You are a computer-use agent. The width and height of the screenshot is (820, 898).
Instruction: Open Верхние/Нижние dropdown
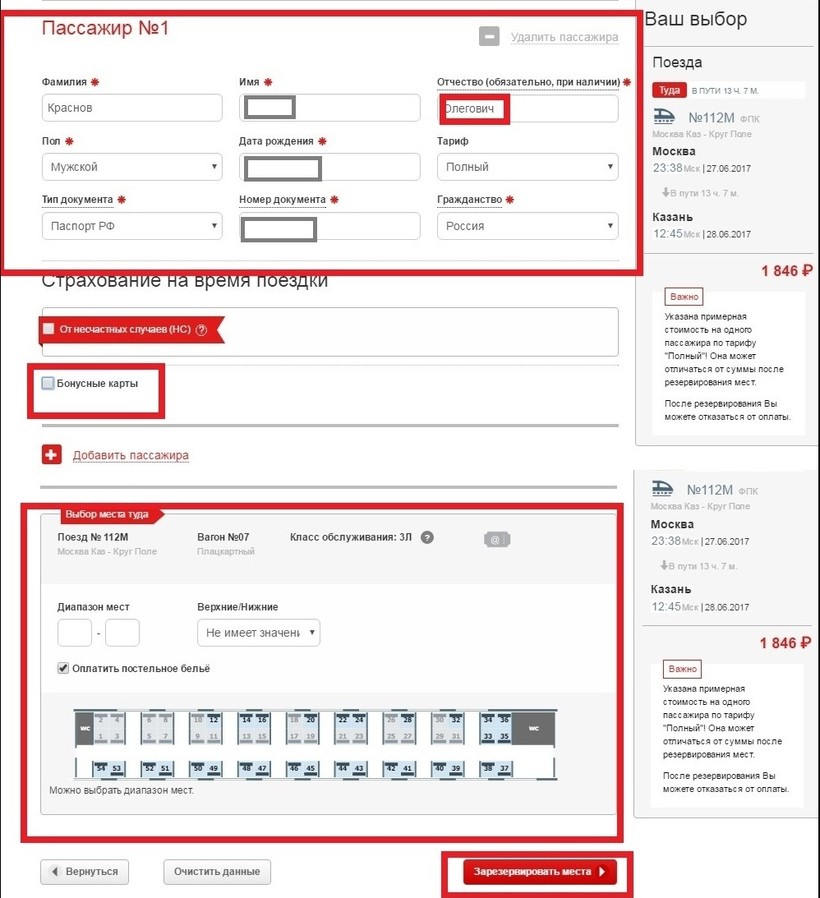[258, 633]
